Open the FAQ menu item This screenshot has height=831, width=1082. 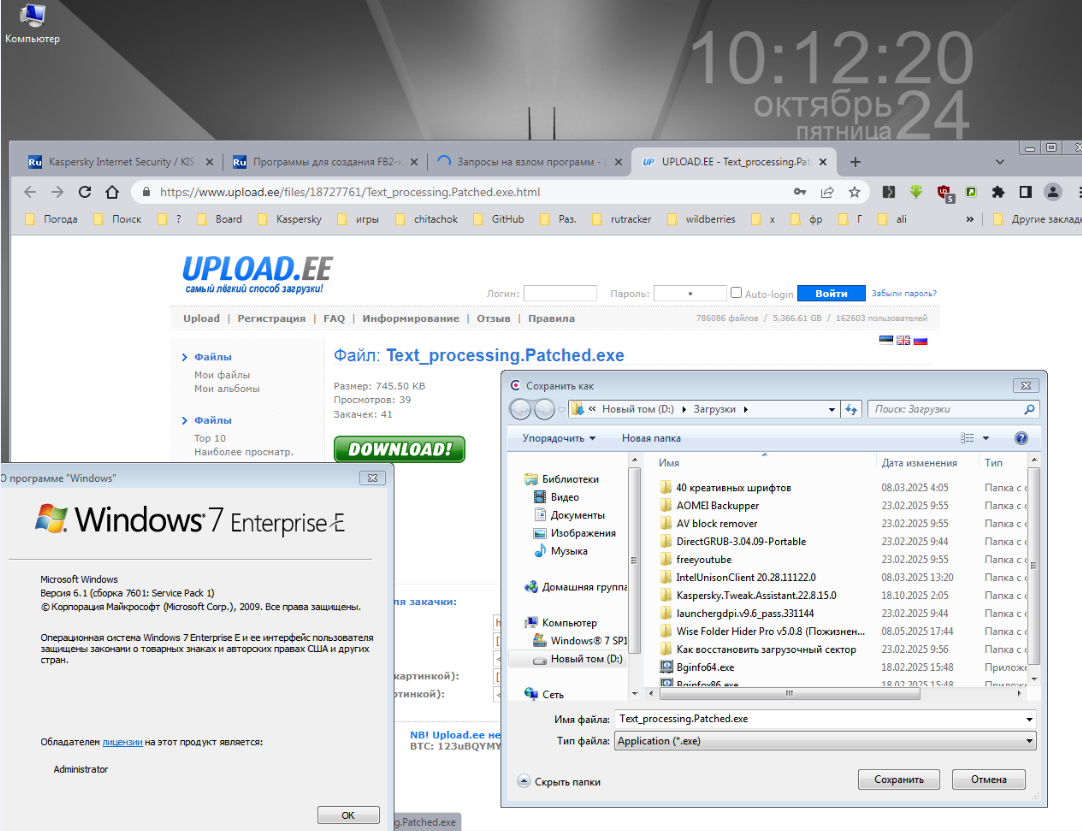[x=334, y=319]
